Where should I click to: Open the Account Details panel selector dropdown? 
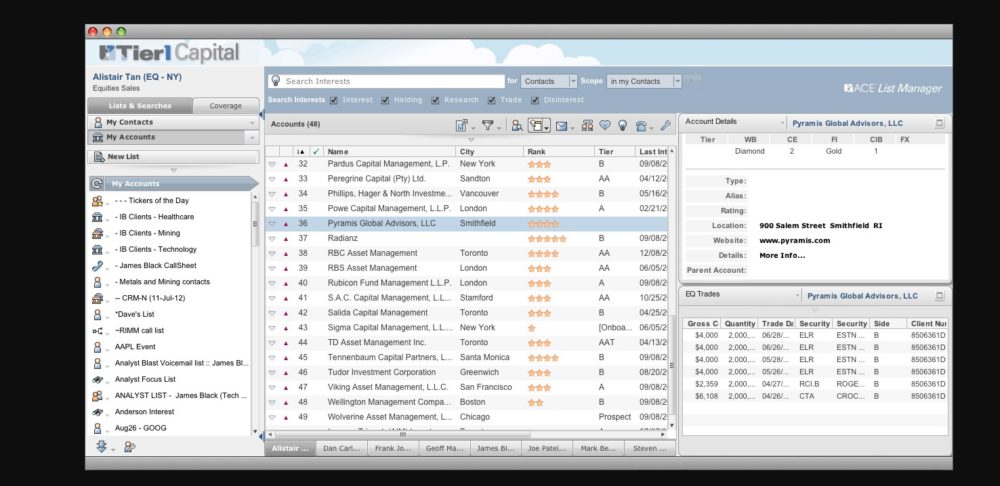(x=783, y=123)
